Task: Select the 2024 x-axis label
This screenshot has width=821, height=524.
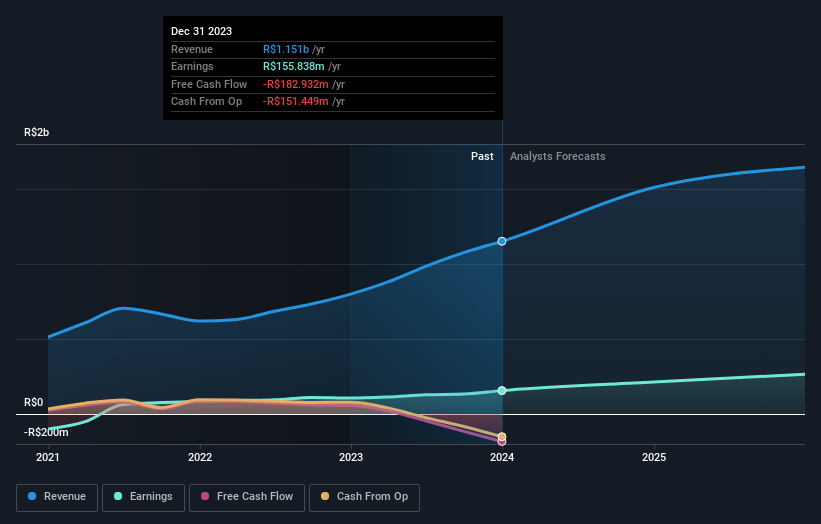Action: [x=502, y=458]
